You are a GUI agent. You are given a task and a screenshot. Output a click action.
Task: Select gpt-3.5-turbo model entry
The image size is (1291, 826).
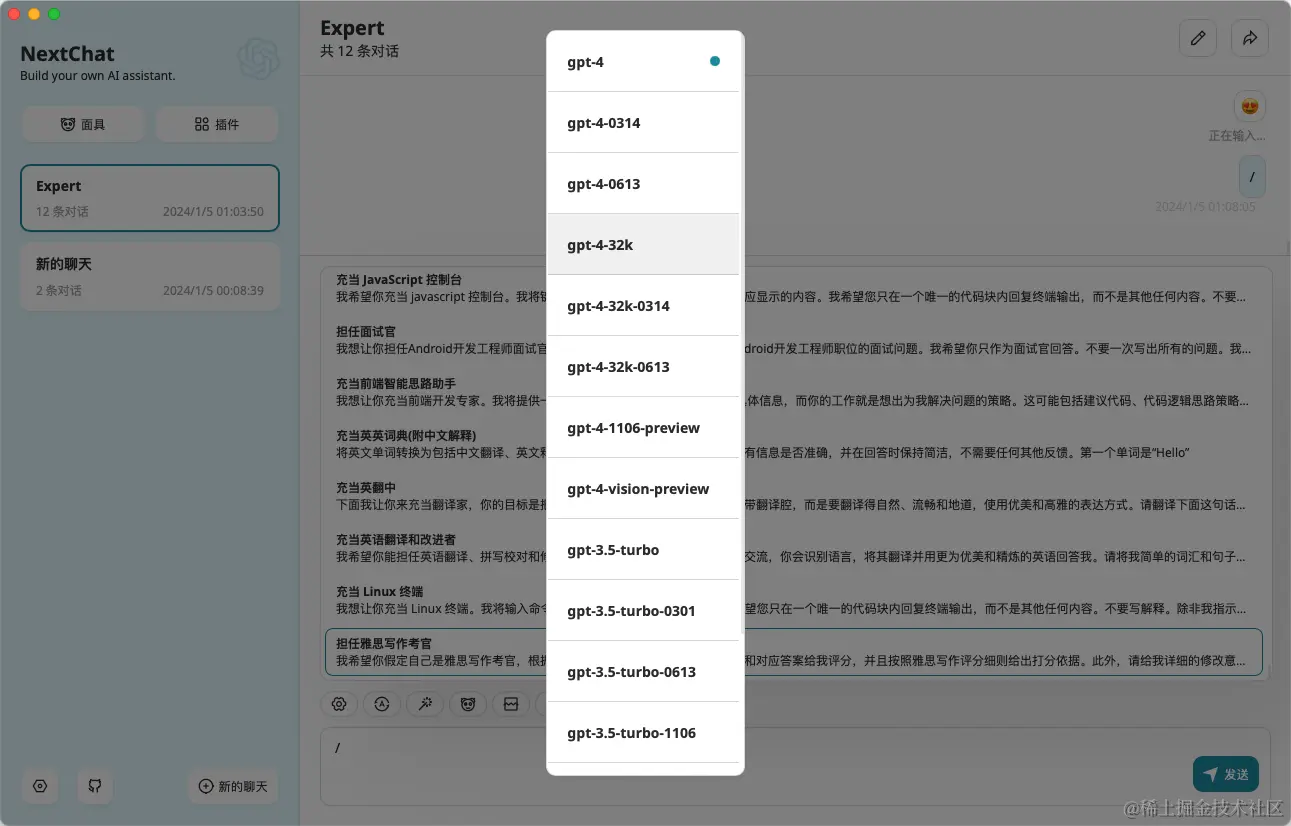pos(643,550)
